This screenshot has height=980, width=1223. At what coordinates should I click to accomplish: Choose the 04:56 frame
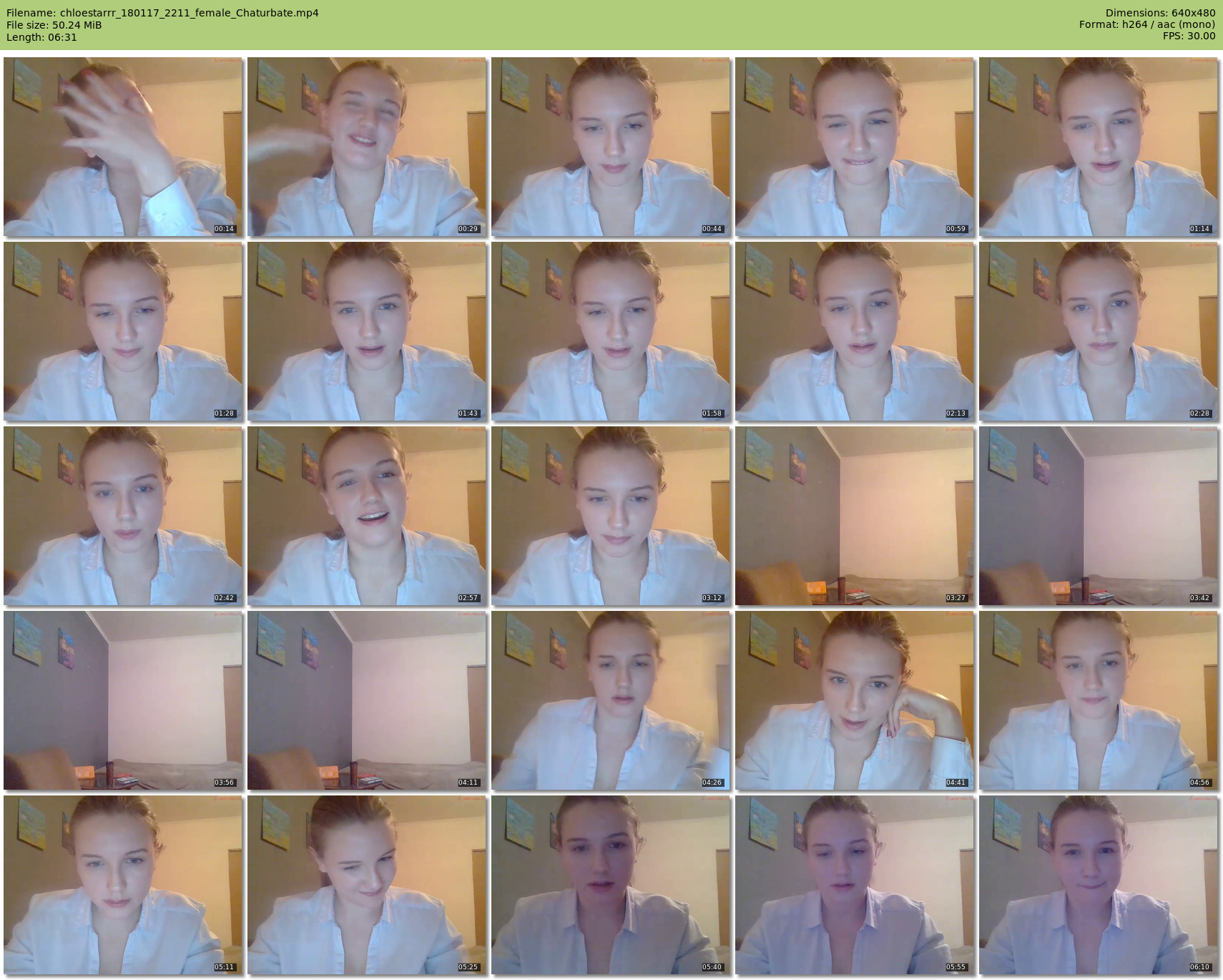[1098, 700]
